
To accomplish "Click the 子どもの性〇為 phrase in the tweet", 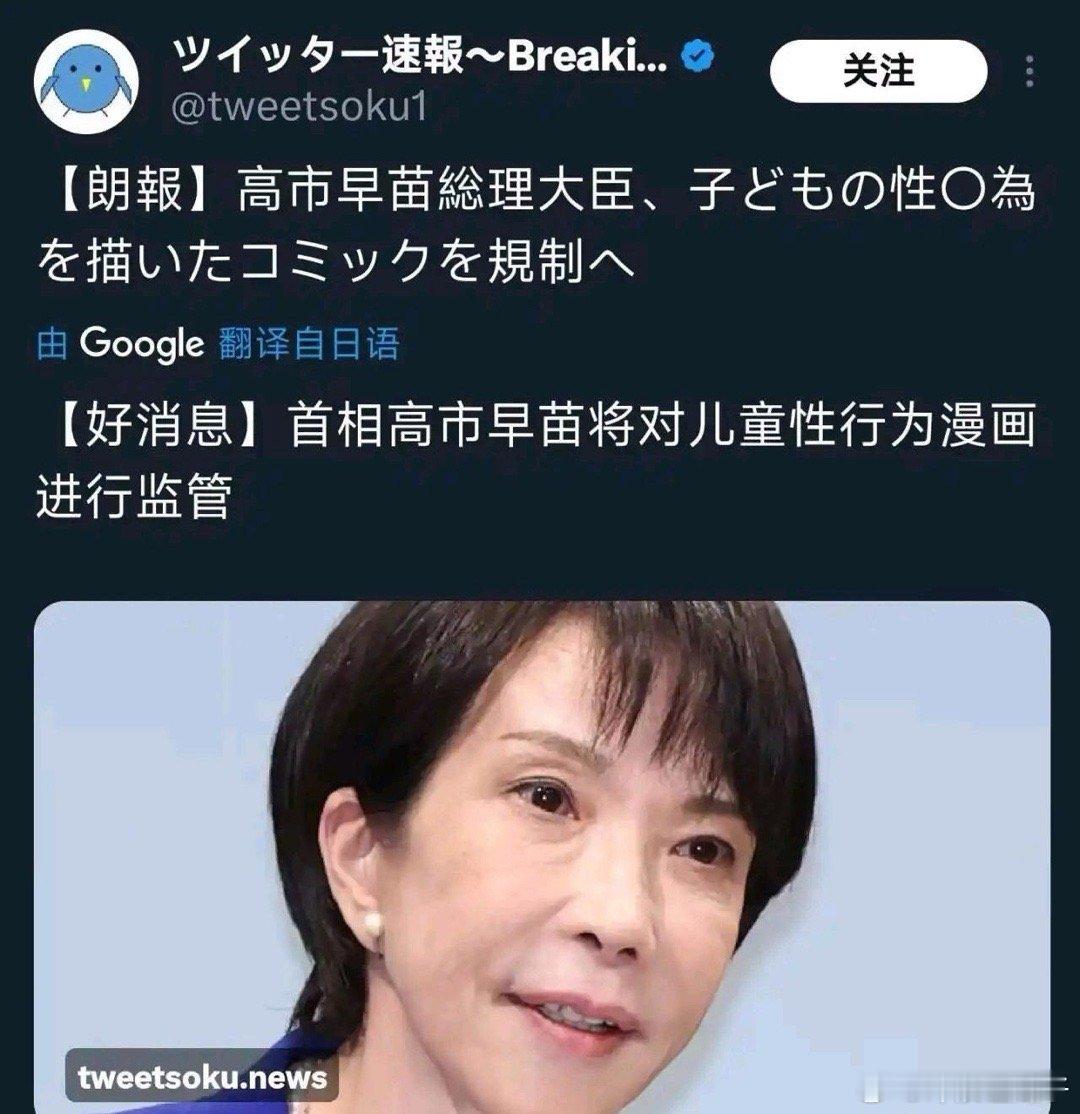I will click(x=860, y=192).
